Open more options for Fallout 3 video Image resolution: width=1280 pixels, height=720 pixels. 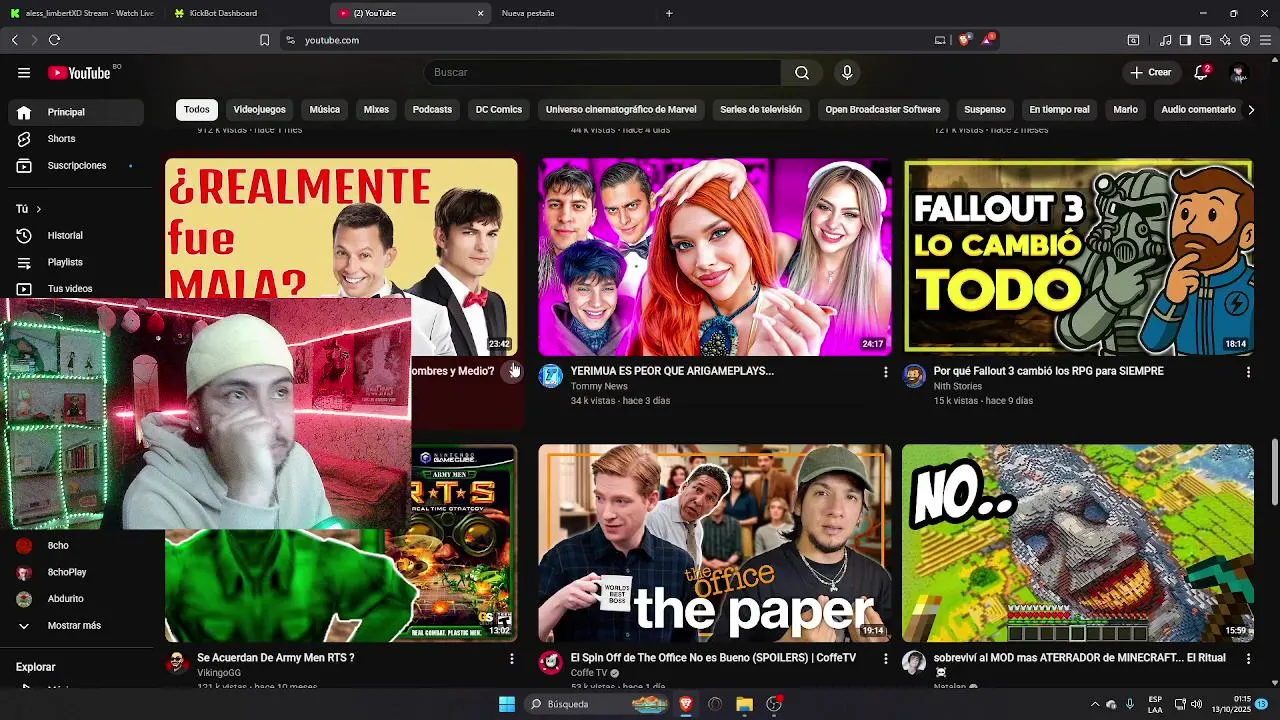[1248, 372]
